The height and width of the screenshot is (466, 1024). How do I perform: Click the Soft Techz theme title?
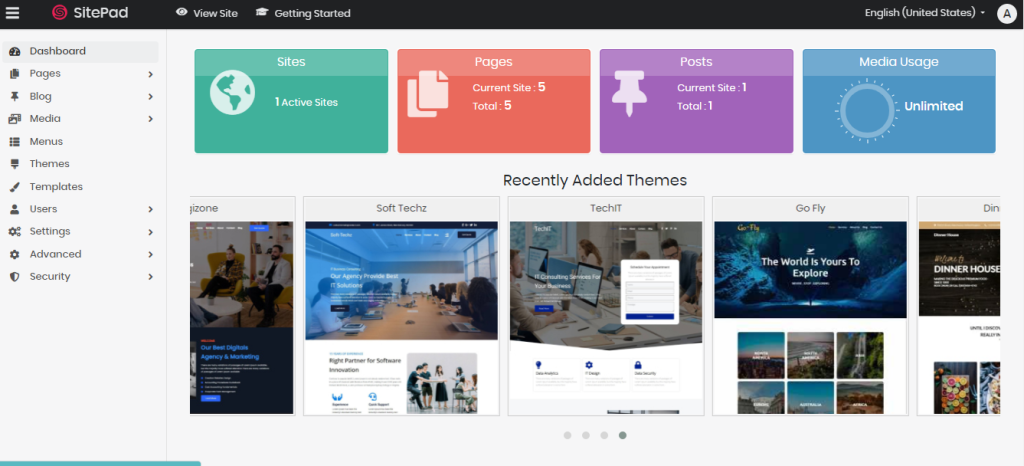[401, 208]
